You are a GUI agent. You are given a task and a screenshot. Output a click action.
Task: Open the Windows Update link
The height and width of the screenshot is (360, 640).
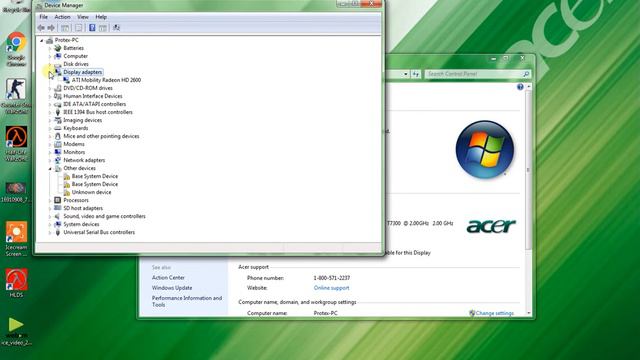tap(172, 288)
